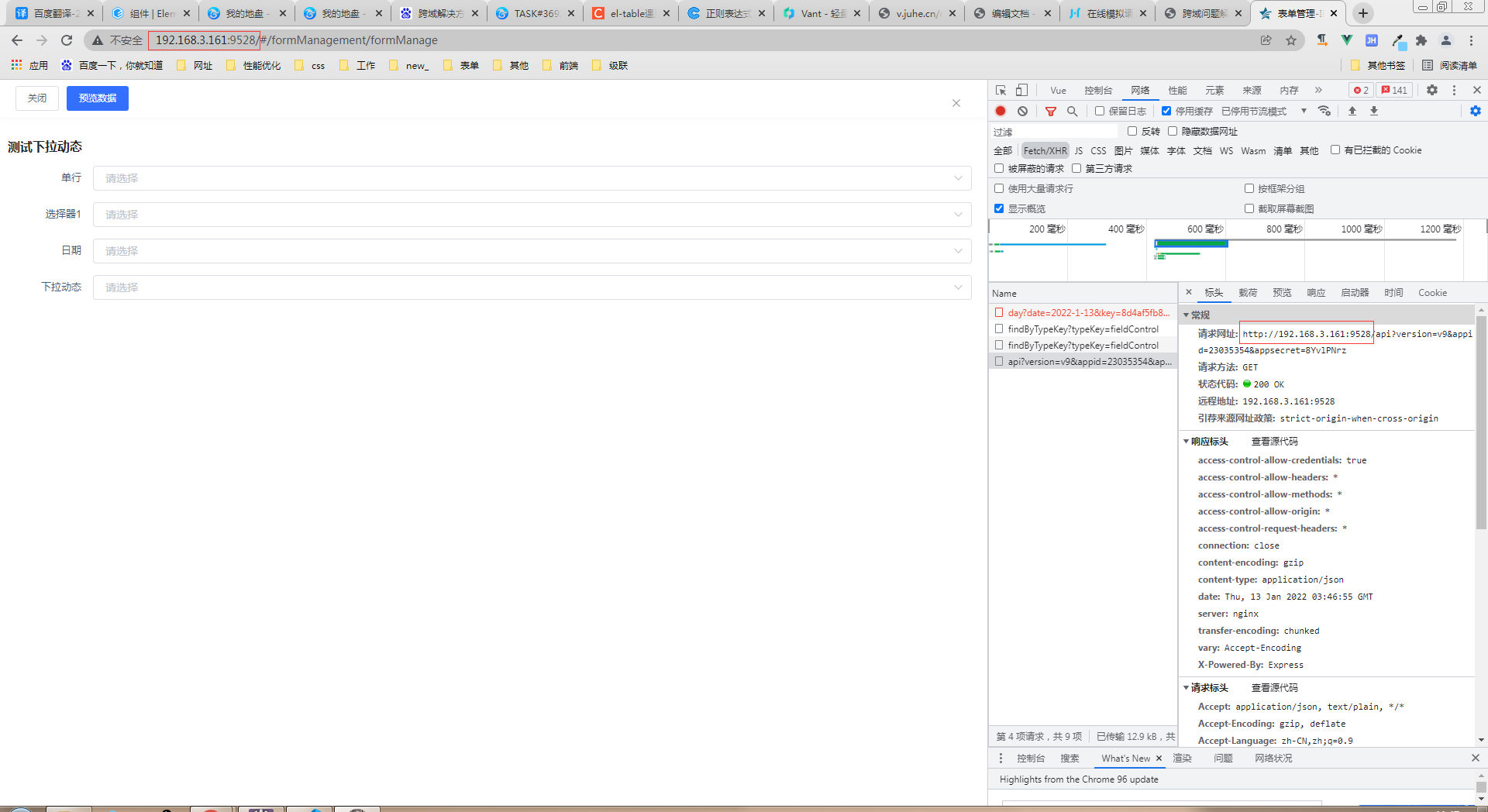
Task: Collapse the 响应标头 section
Action: [1187, 442]
